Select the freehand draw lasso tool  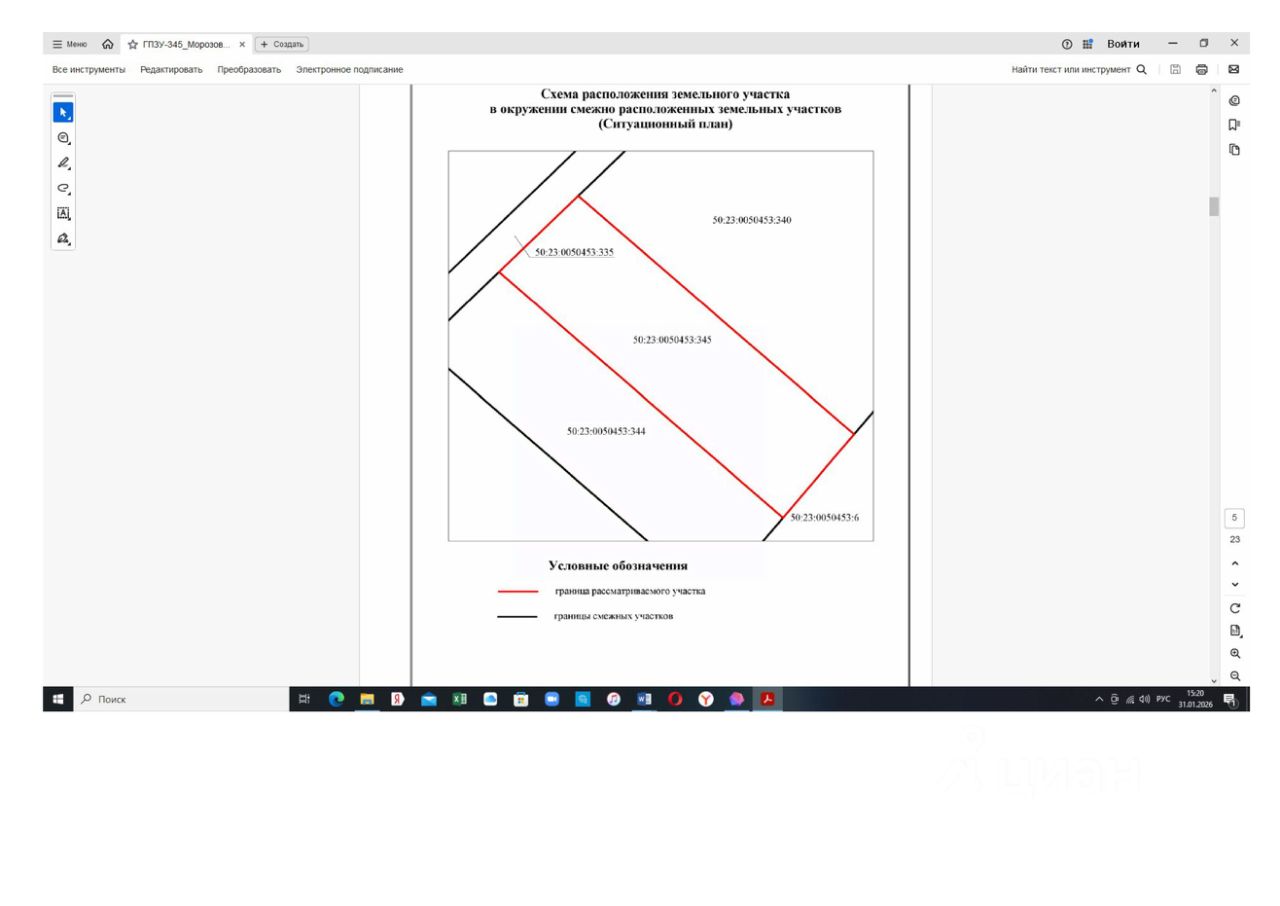63,188
